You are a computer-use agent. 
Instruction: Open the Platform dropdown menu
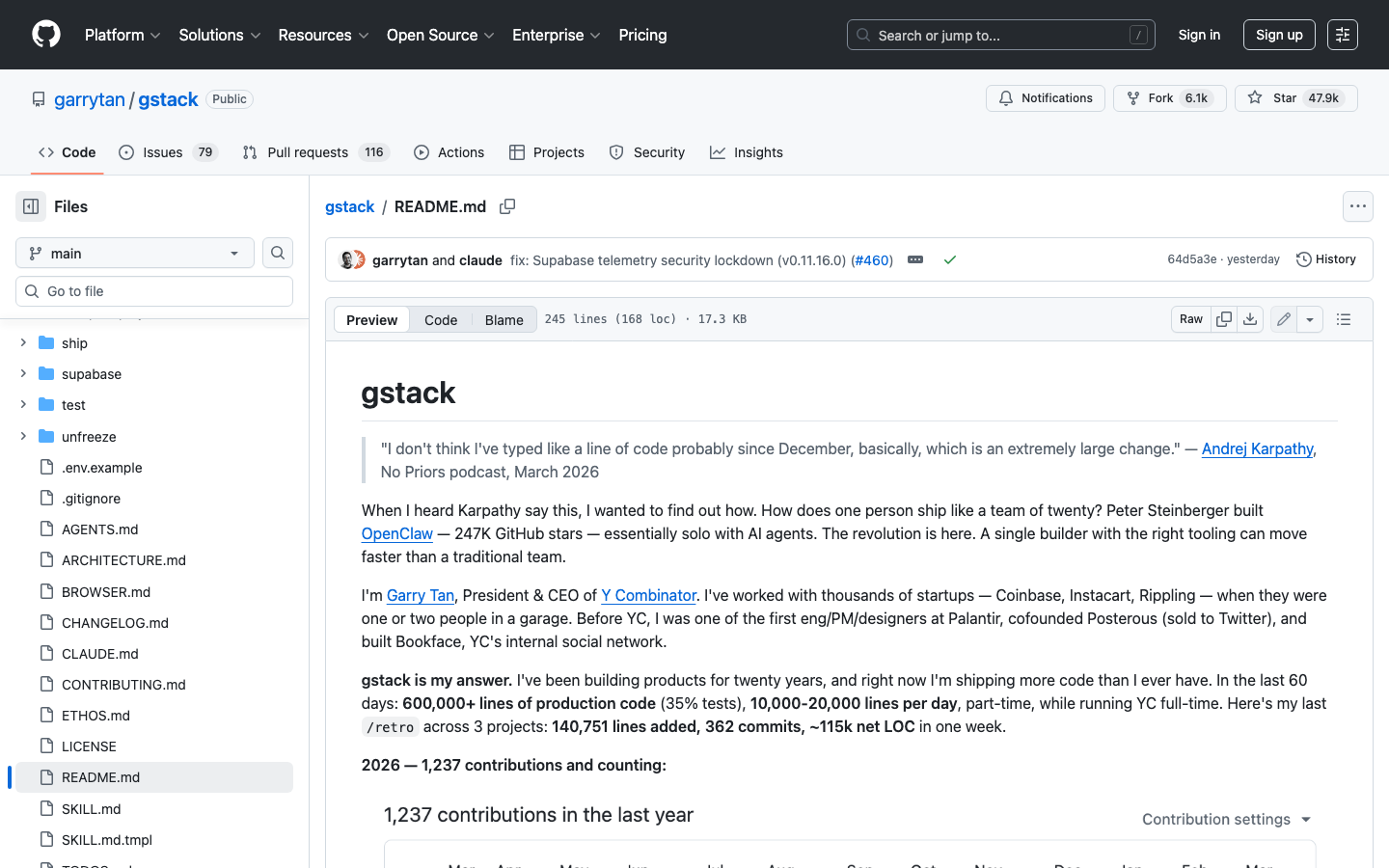(x=123, y=35)
